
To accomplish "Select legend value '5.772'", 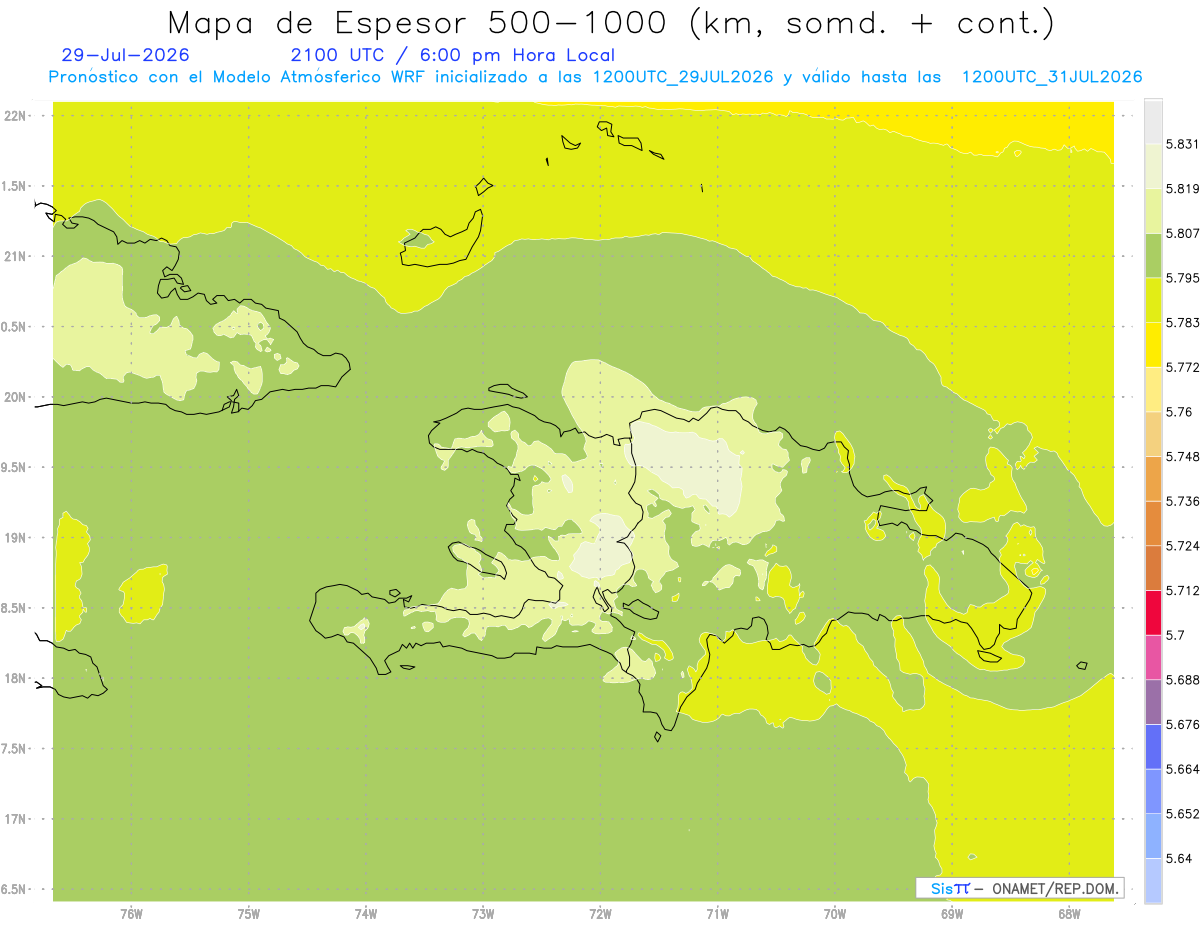I will pos(1183,367).
